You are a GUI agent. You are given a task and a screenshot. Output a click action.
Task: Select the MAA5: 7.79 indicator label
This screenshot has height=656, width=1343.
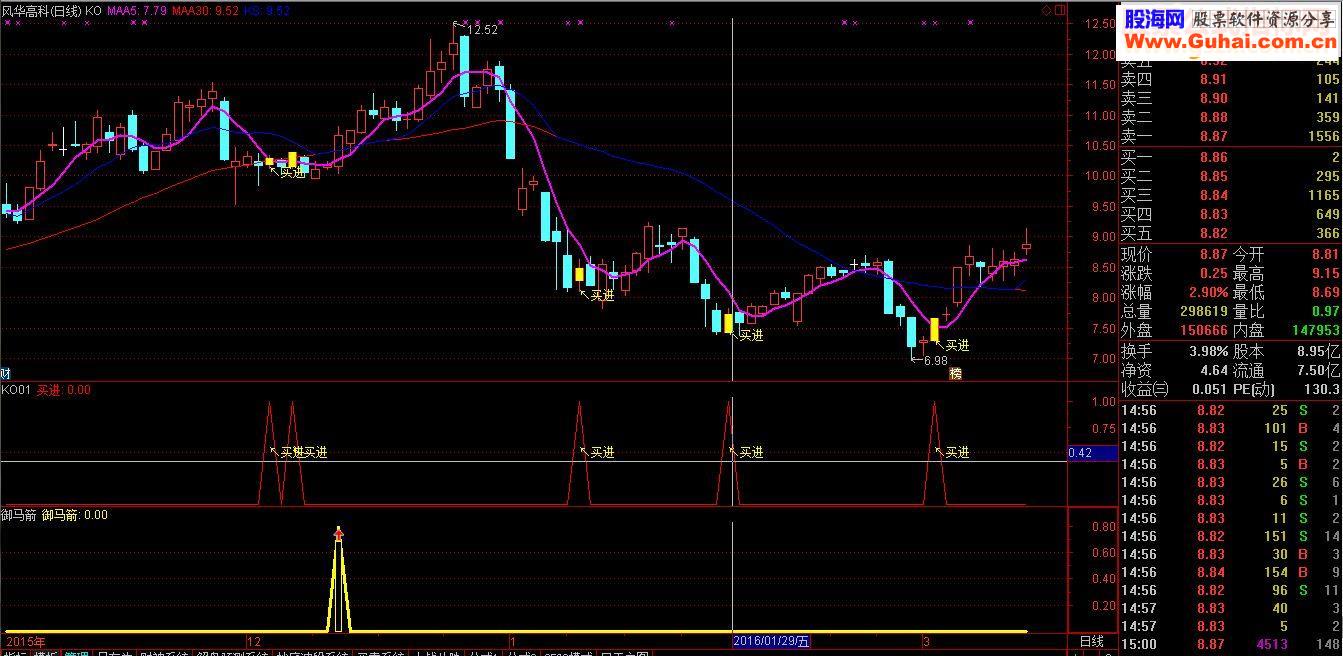pyautogui.click(x=139, y=10)
